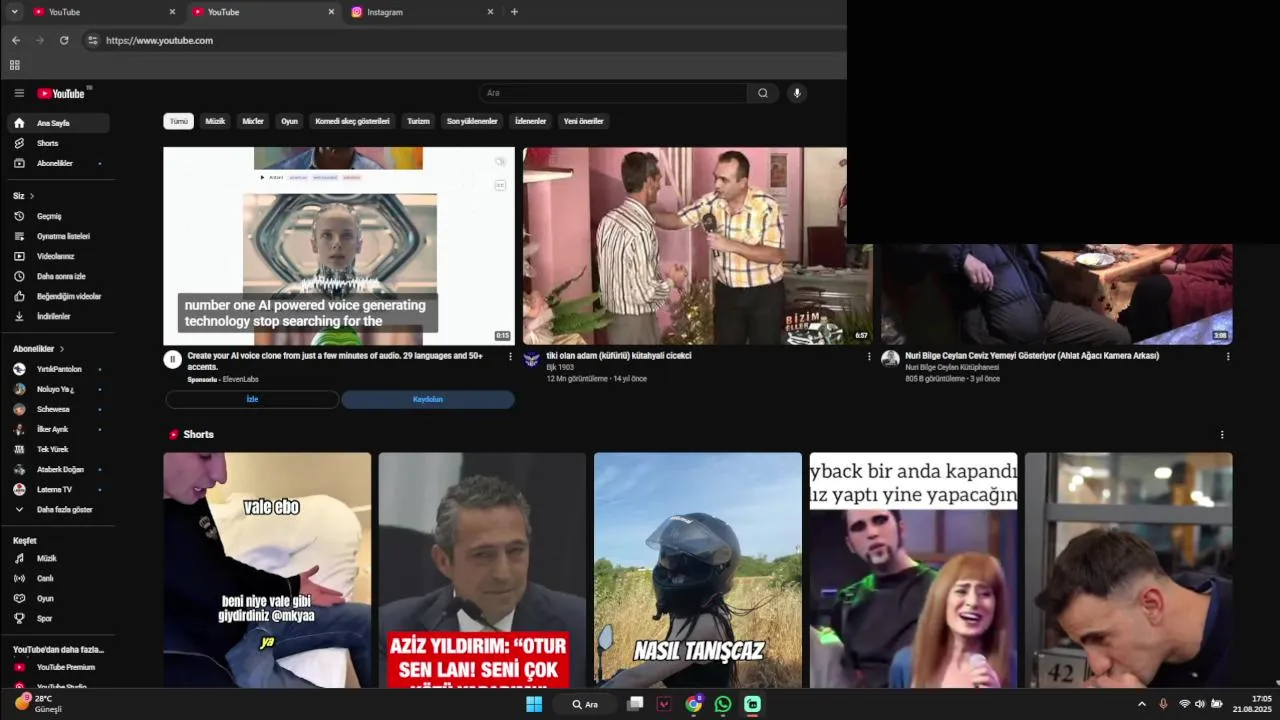Expand the Siz section chevron
Screen dimensions: 1280x720
31,196
